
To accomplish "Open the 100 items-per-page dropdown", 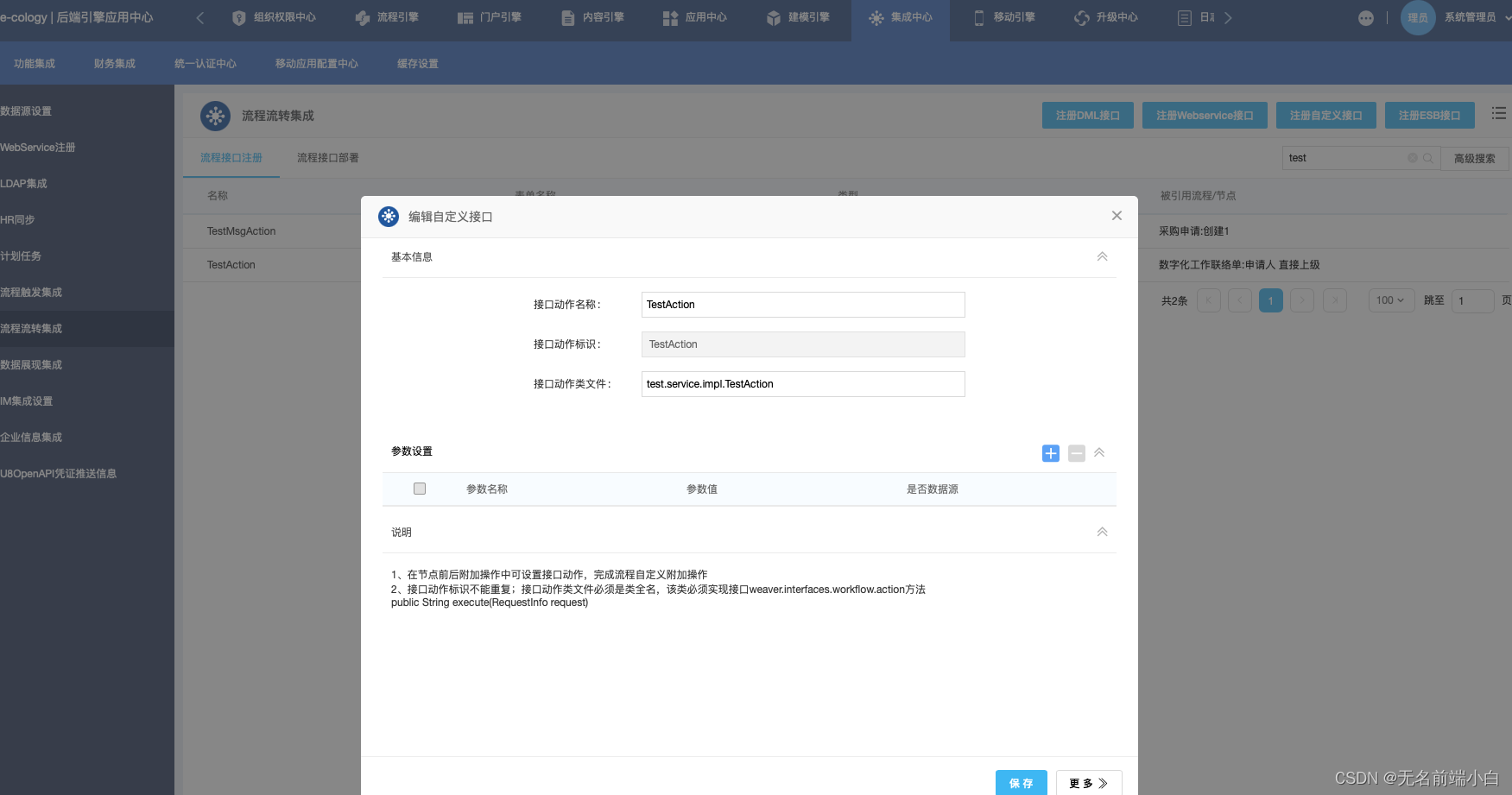I will click(1390, 300).
